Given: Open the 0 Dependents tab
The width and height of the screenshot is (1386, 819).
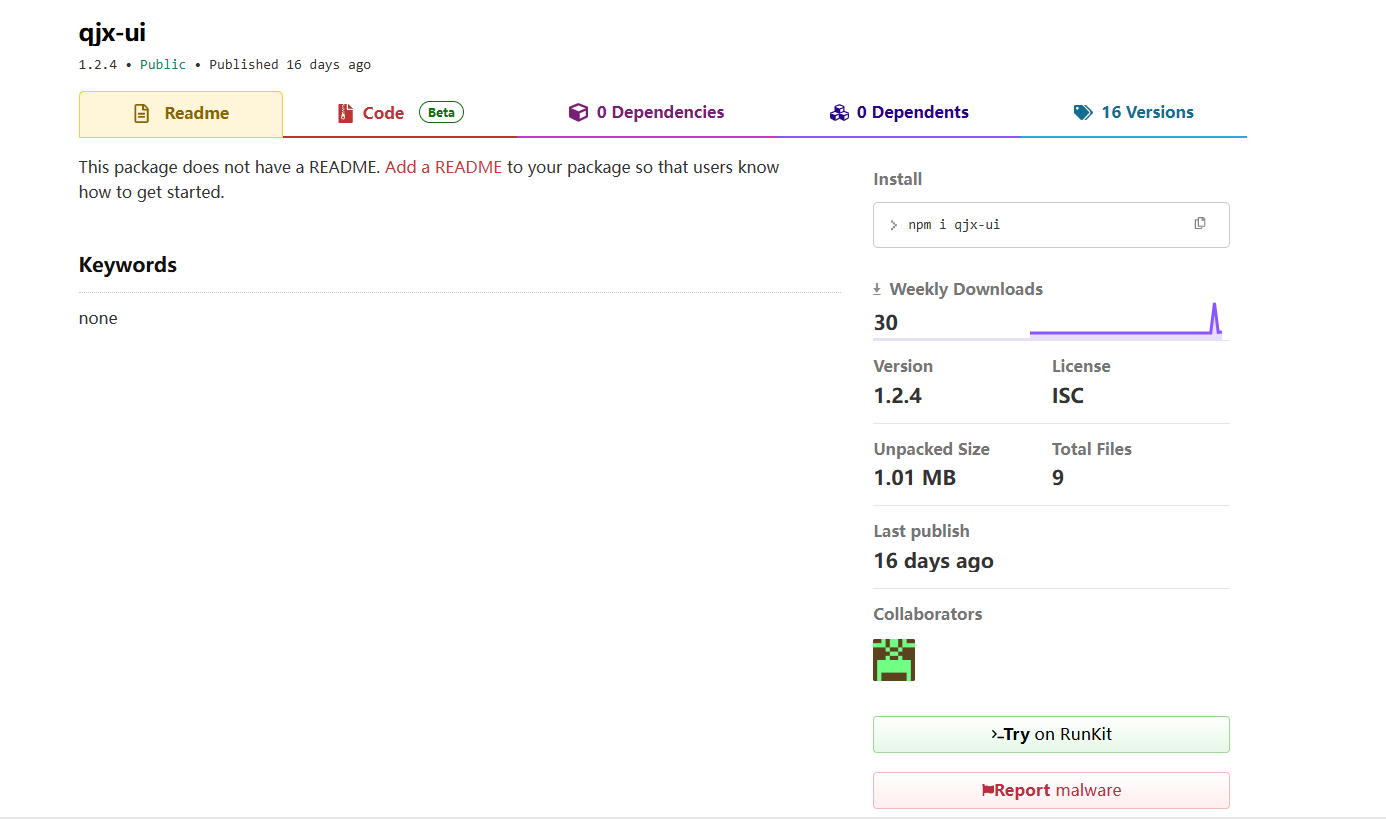Looking at the screenshot, I should click(899, 113).
